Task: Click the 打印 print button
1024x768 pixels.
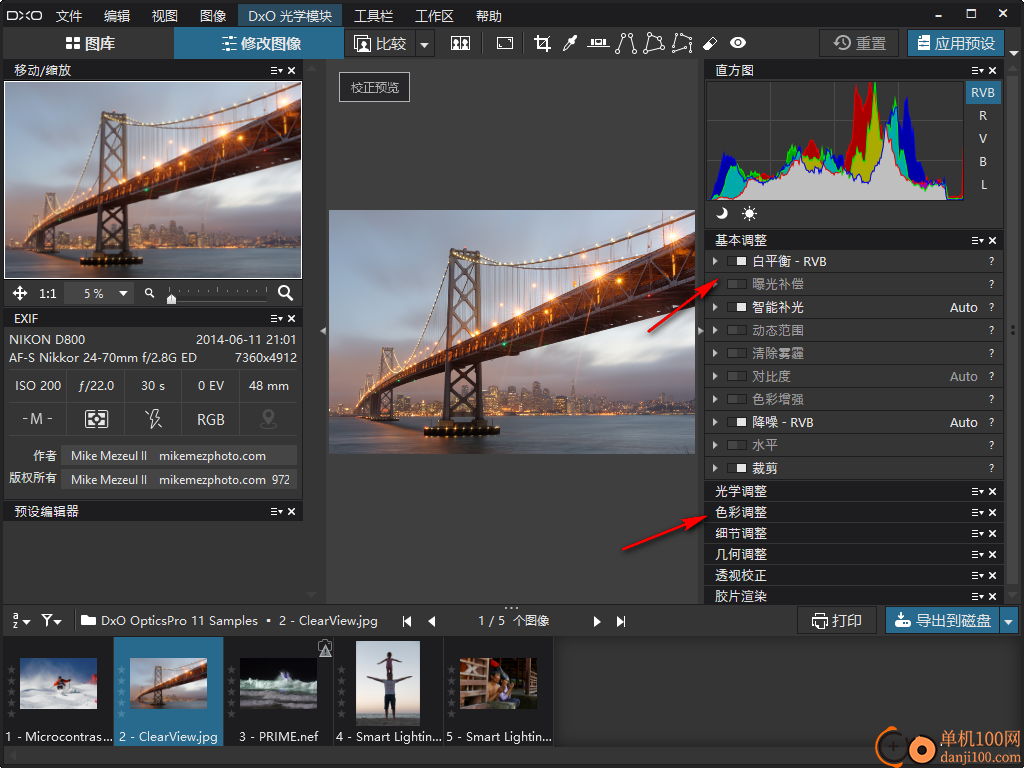Action: (837, 621)
